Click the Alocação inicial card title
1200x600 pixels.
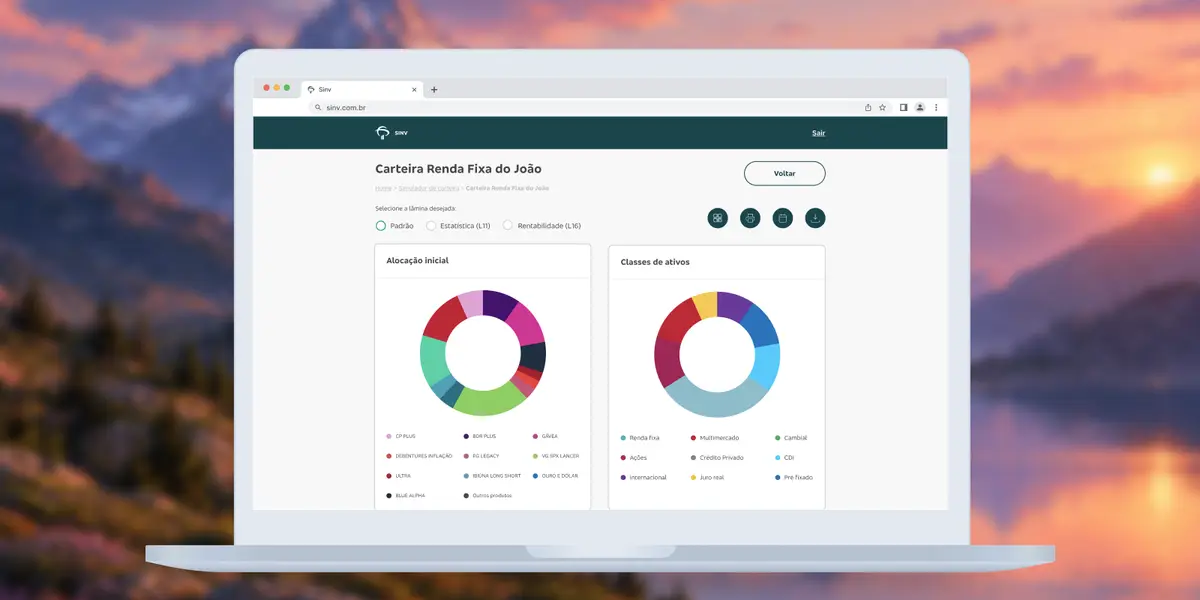(417, 261)
